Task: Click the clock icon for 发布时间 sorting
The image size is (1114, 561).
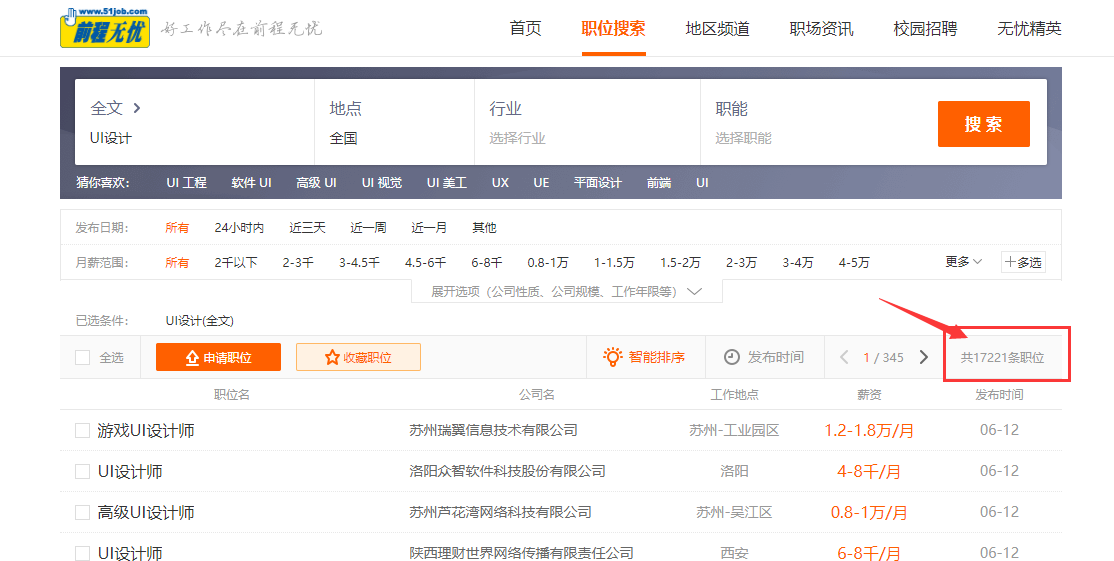Action: [732, 357]
